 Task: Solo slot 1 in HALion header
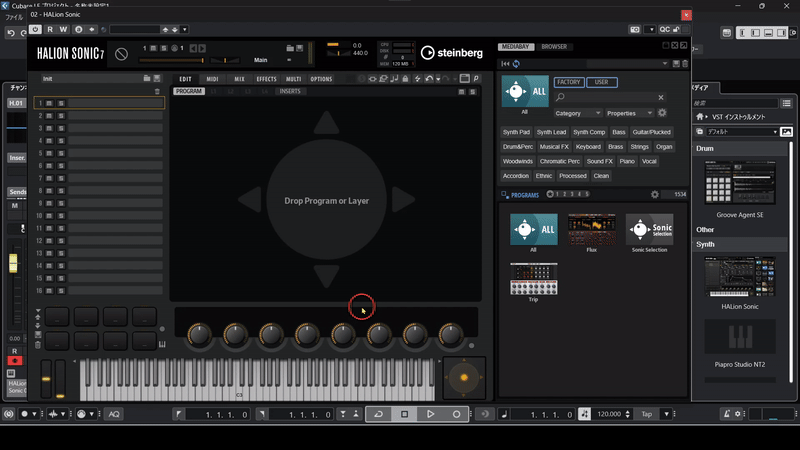click(x=164, y=48)
